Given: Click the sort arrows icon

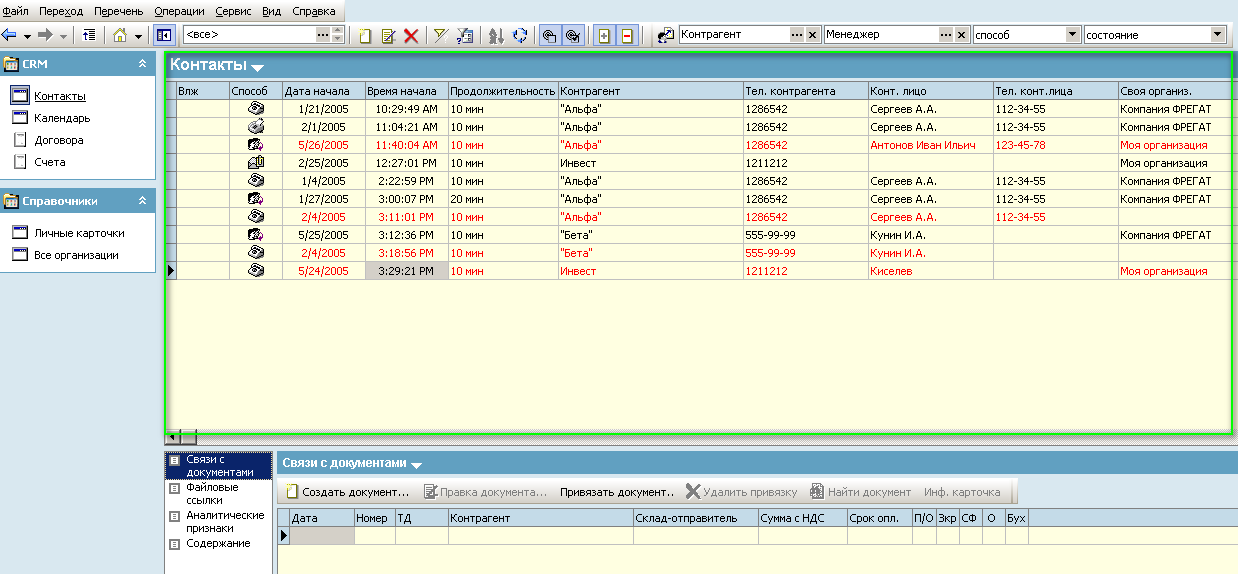Looking at the screenshot, I should tap(496, 36).
